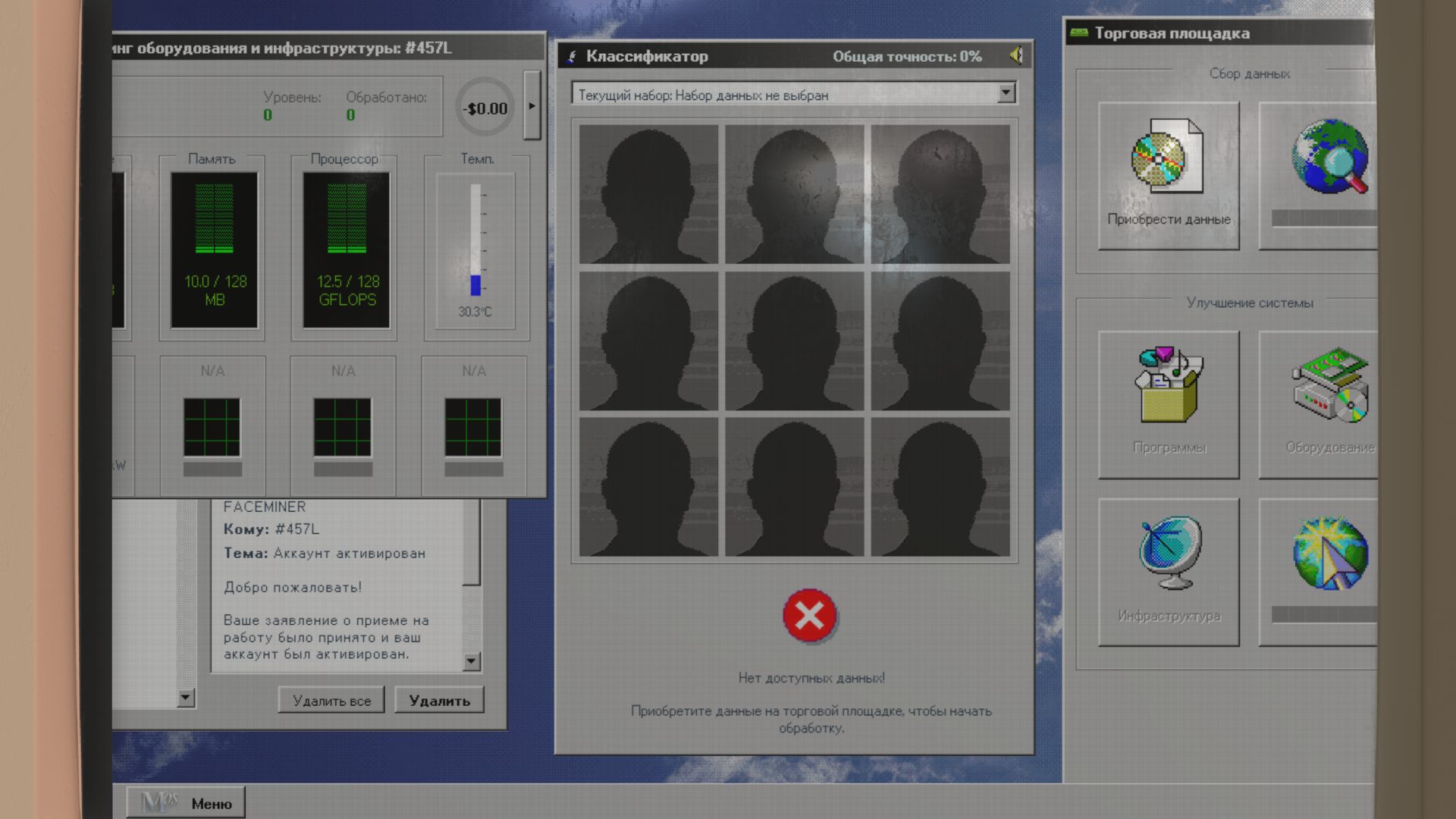Click the mail list scroll down arrow
Screen dimensions: 1456x819
tap(186, 698)
